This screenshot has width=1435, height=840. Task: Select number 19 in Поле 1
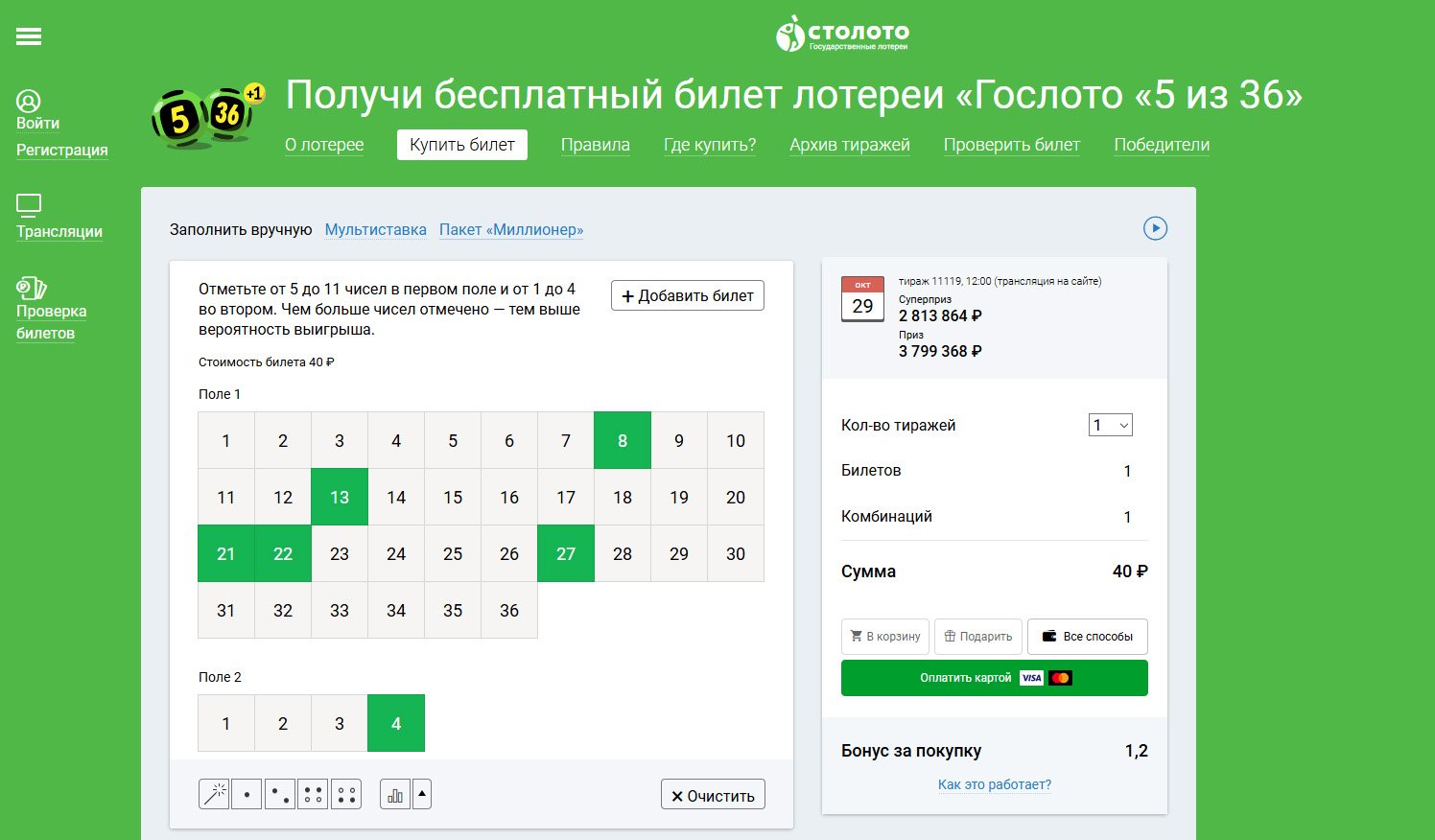coord(679,497)
